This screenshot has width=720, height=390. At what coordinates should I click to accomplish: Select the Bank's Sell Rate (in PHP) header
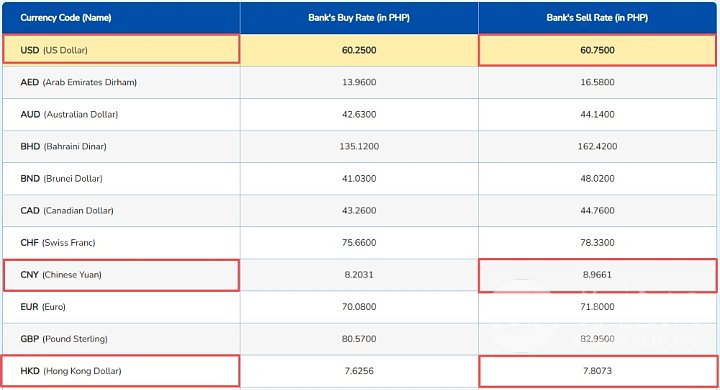click(x=597, y=18)
